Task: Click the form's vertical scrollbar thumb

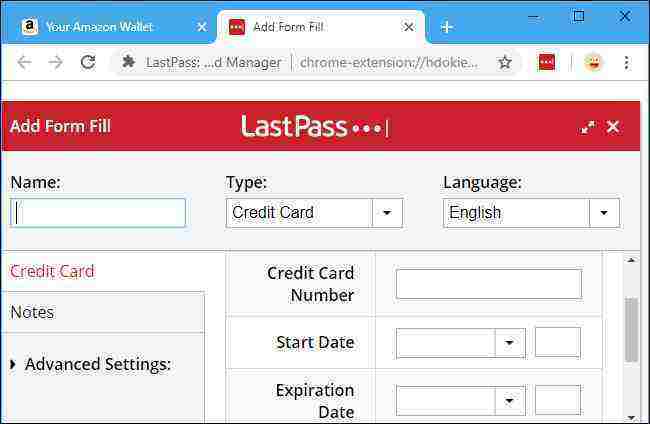Action: click(631, 330)
